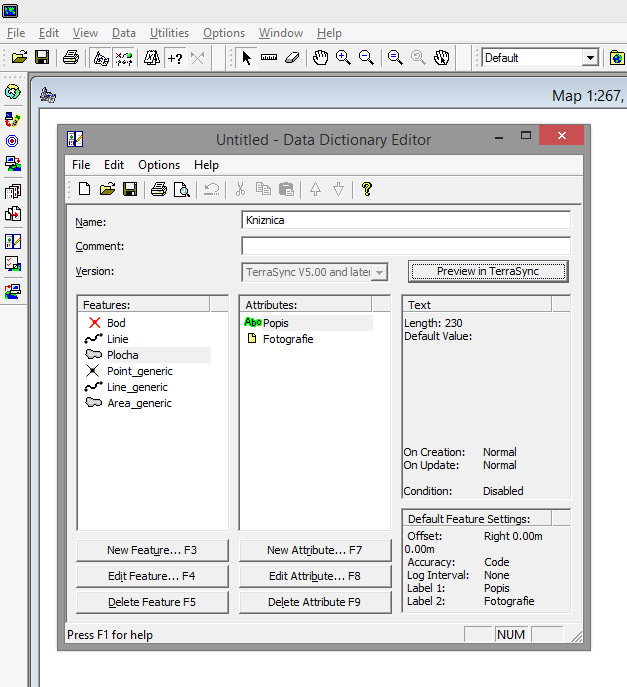Select the Point_generic feature
Viewport: 627px width, 687px height.
(140, 371)
